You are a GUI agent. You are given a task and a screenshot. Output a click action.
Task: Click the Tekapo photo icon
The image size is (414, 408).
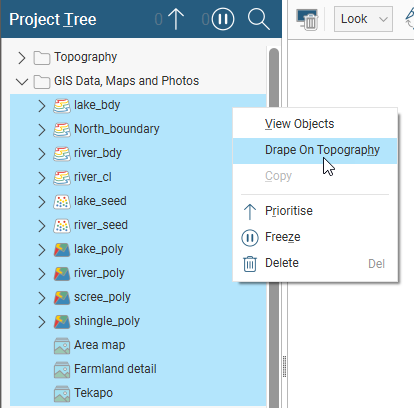click(x=62, y=393)
